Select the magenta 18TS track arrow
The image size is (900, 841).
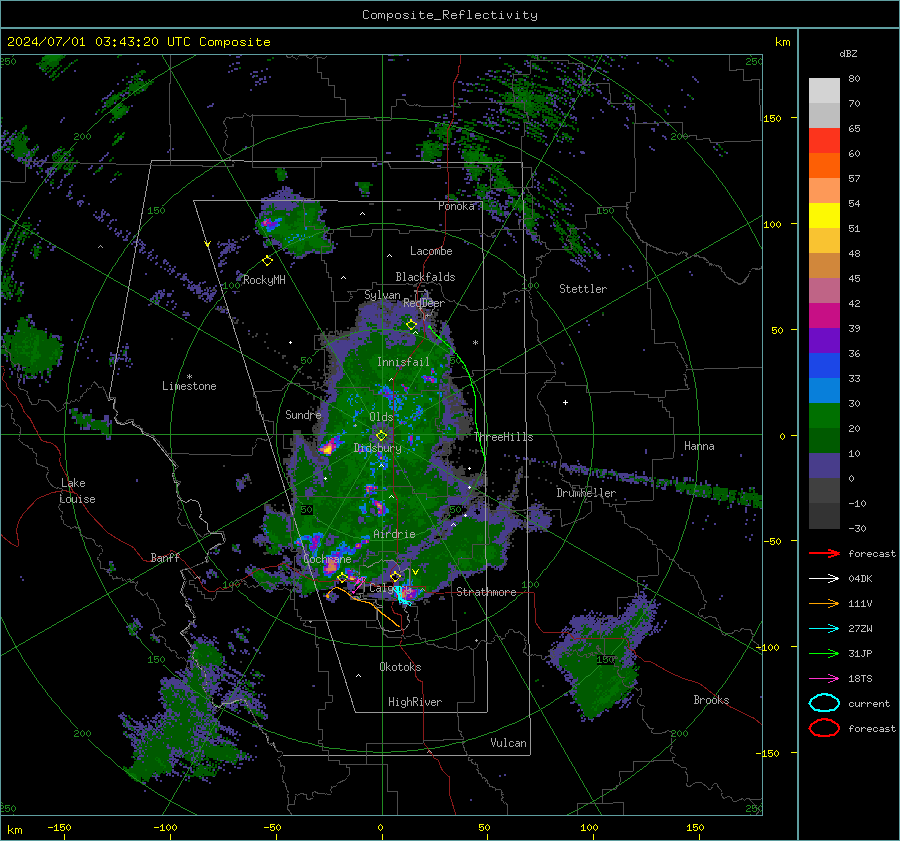point(824,679)
